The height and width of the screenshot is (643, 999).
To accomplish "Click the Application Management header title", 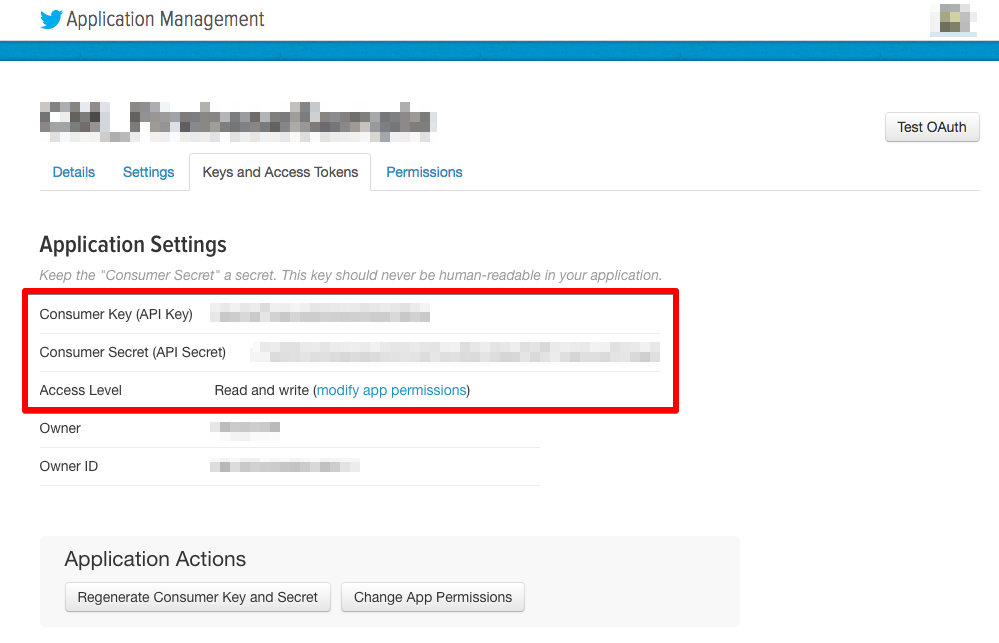I will pyautogui.click(x=165, y=20).
